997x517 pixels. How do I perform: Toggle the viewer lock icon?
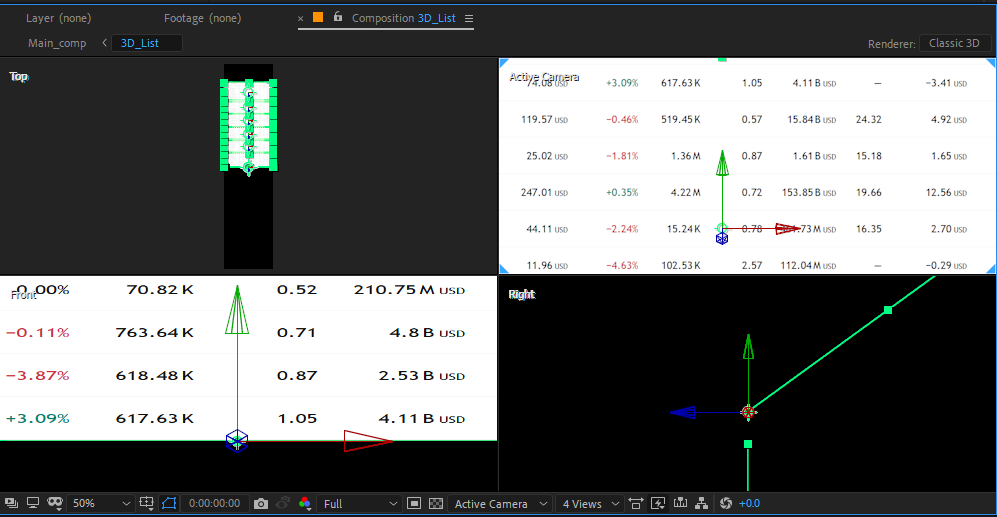tap(338, 18)
